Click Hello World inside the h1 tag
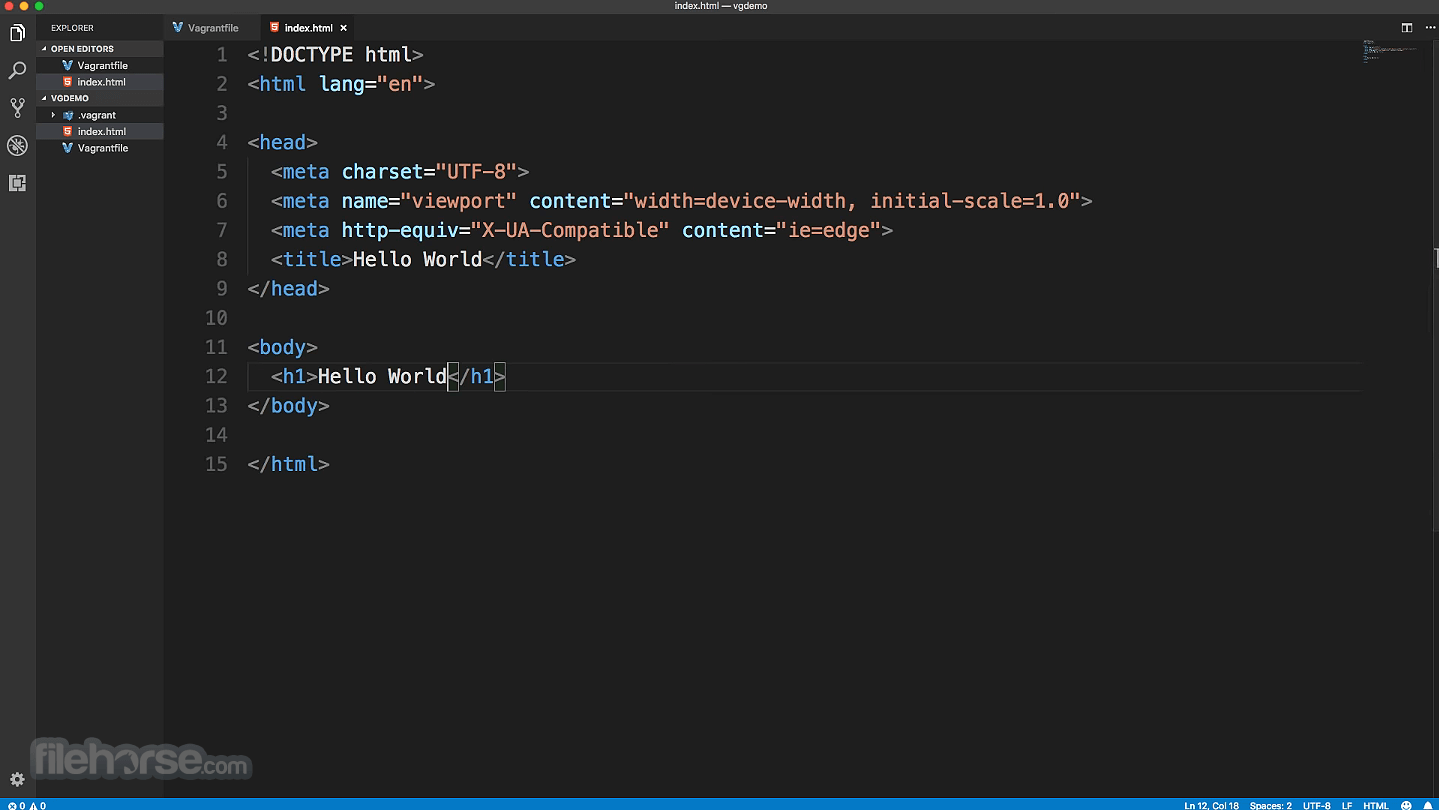The image size is (1439, 810). point(382,376)
